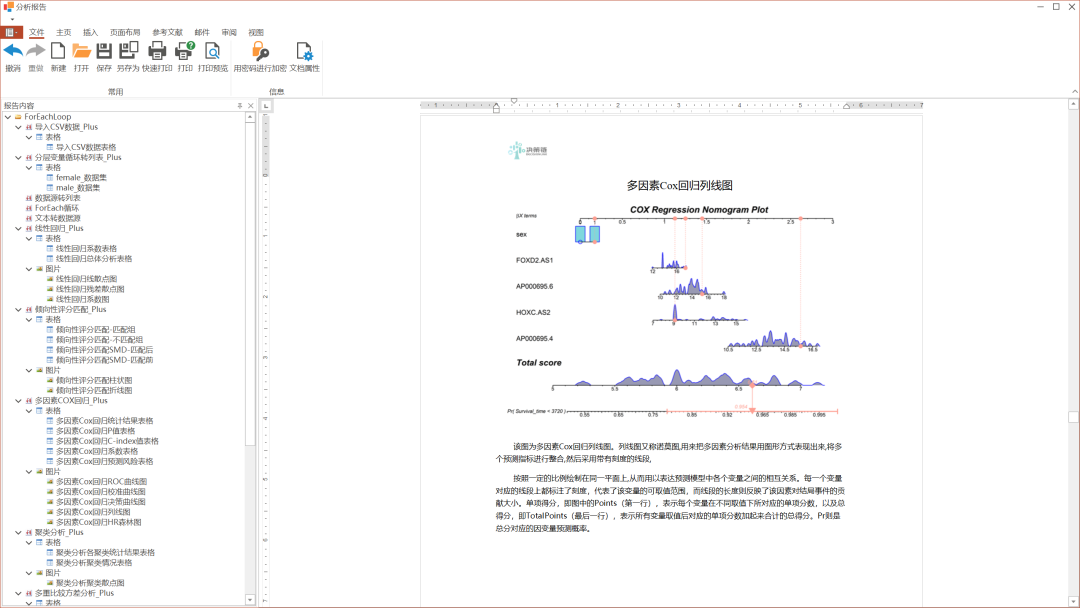This screenshot has height=608, width=1080.
Task: Select 多因素Cox回归HR森林图 tree item
Action: [x=98, y=522]
